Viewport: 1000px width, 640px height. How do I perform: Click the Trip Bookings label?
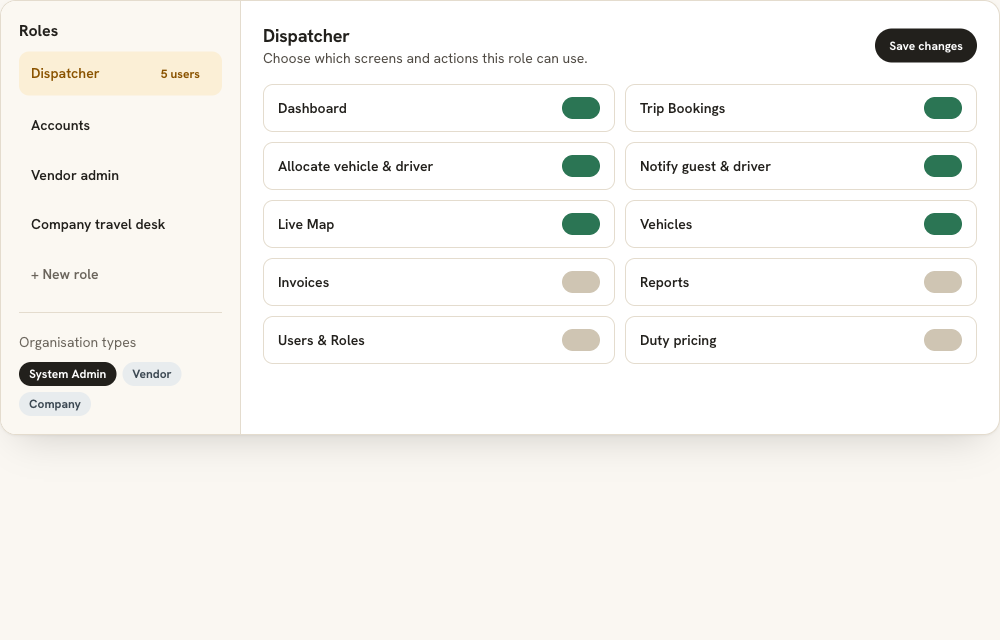[682, 108]
